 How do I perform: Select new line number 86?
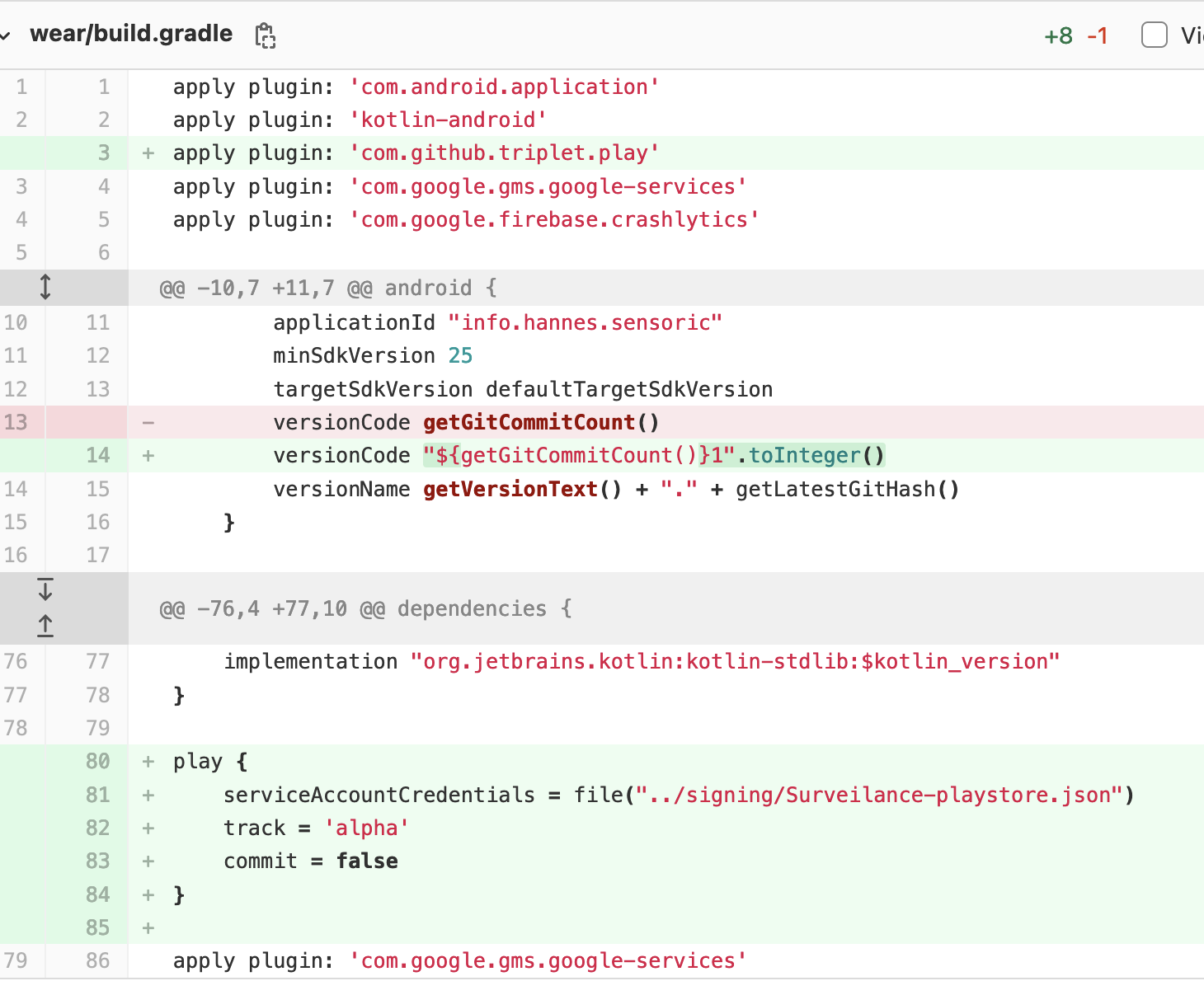click(97, 960)
